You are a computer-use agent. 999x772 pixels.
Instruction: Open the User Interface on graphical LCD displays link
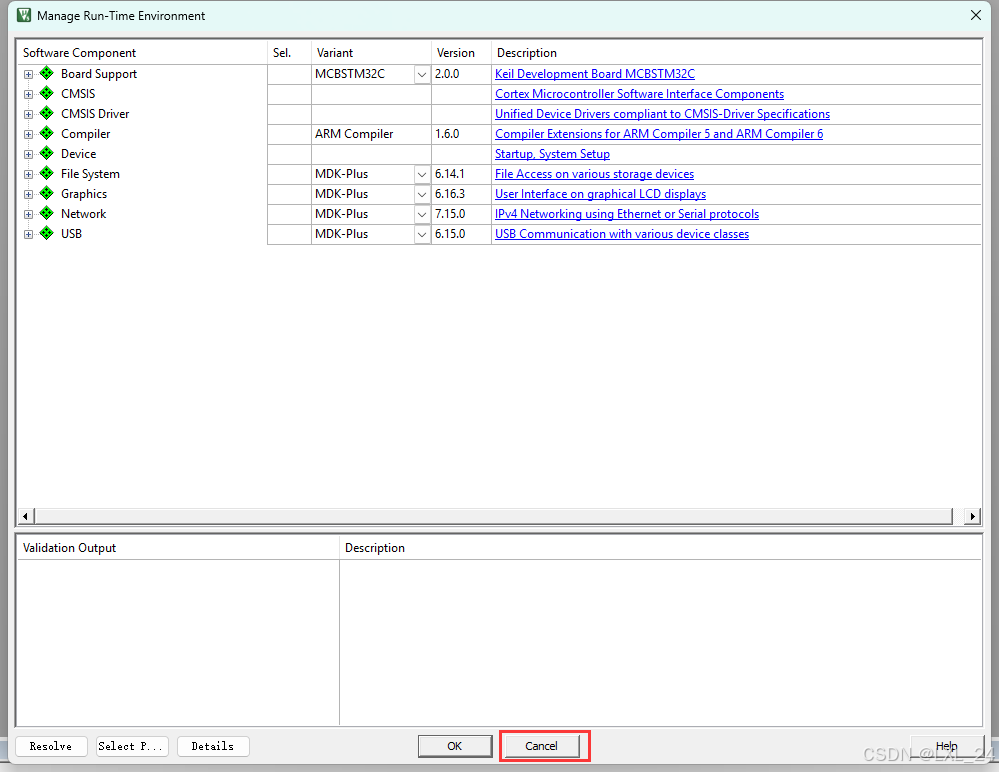click(600, 194)
